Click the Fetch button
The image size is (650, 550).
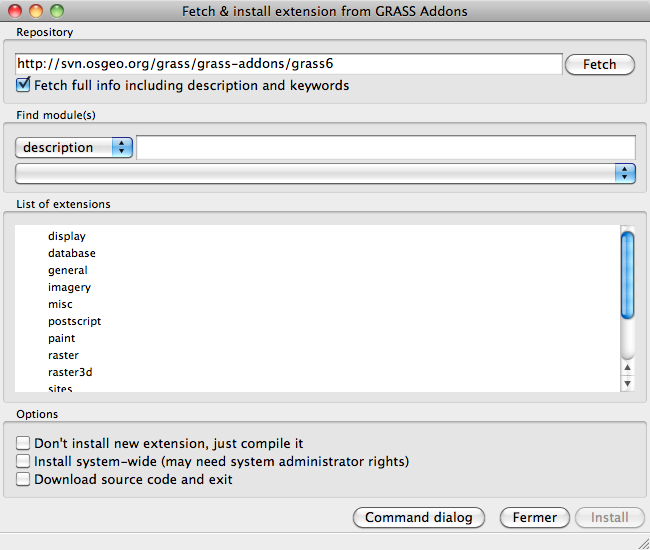(599, 64)
